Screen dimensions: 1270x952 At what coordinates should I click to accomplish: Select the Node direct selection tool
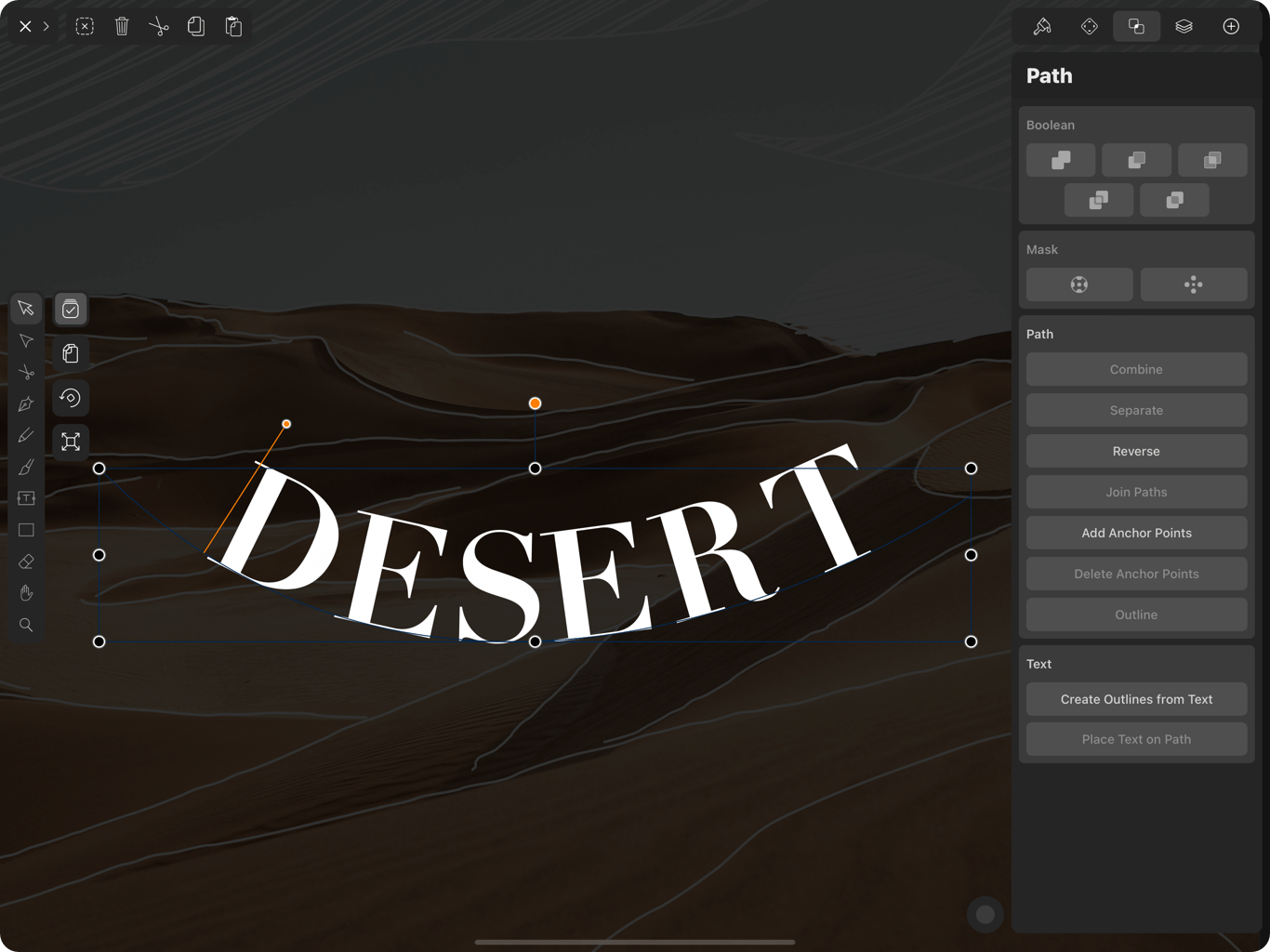point(26,341)
